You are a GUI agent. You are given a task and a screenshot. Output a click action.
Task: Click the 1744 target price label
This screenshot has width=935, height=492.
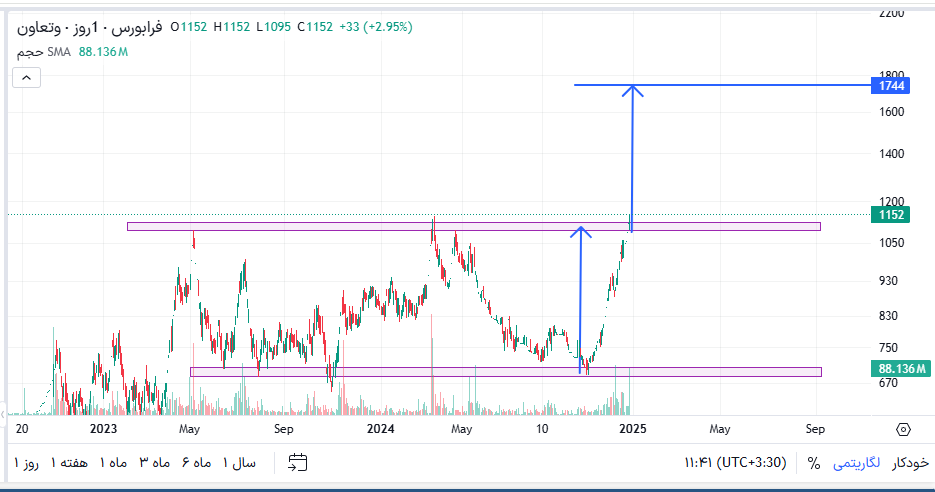pos(891,86)
